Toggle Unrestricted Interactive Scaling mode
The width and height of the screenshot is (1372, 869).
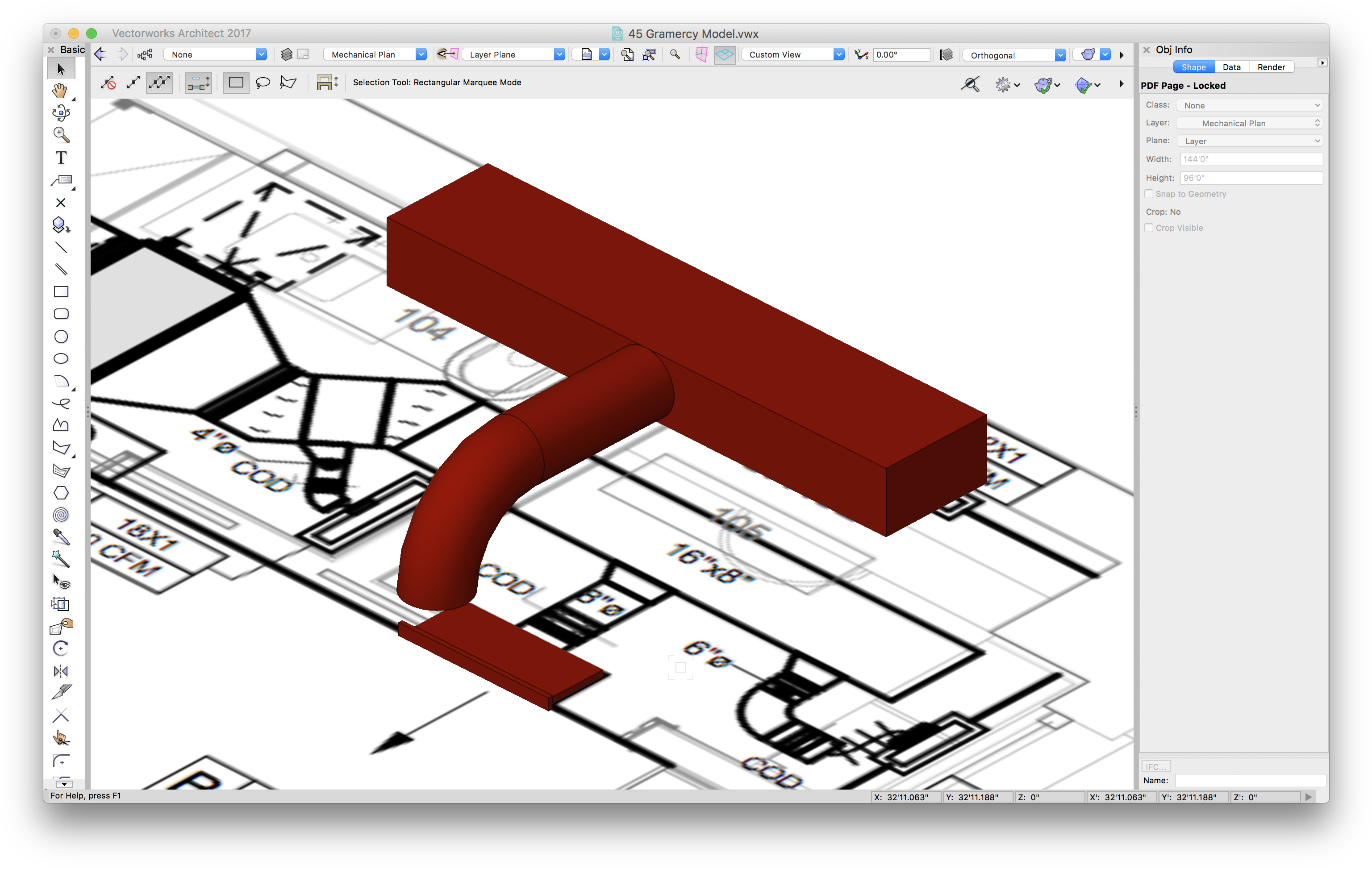coord(159,83)
